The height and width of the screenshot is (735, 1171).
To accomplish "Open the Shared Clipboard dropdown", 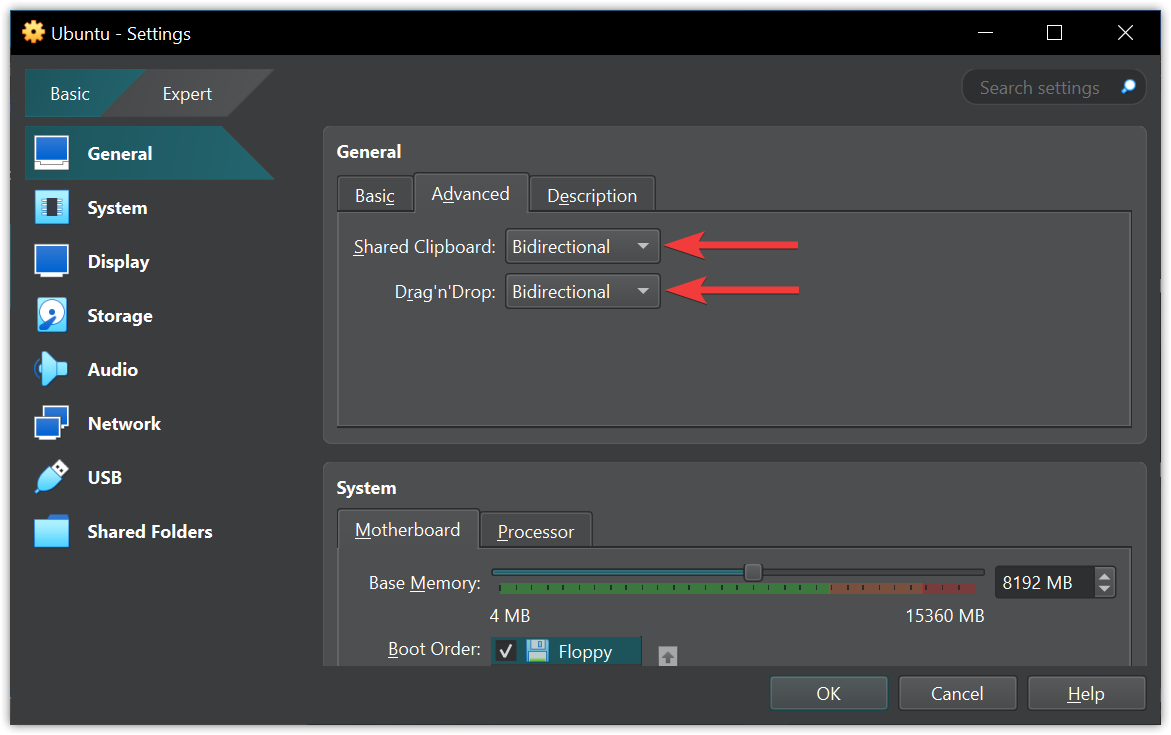I will [583, 246].
